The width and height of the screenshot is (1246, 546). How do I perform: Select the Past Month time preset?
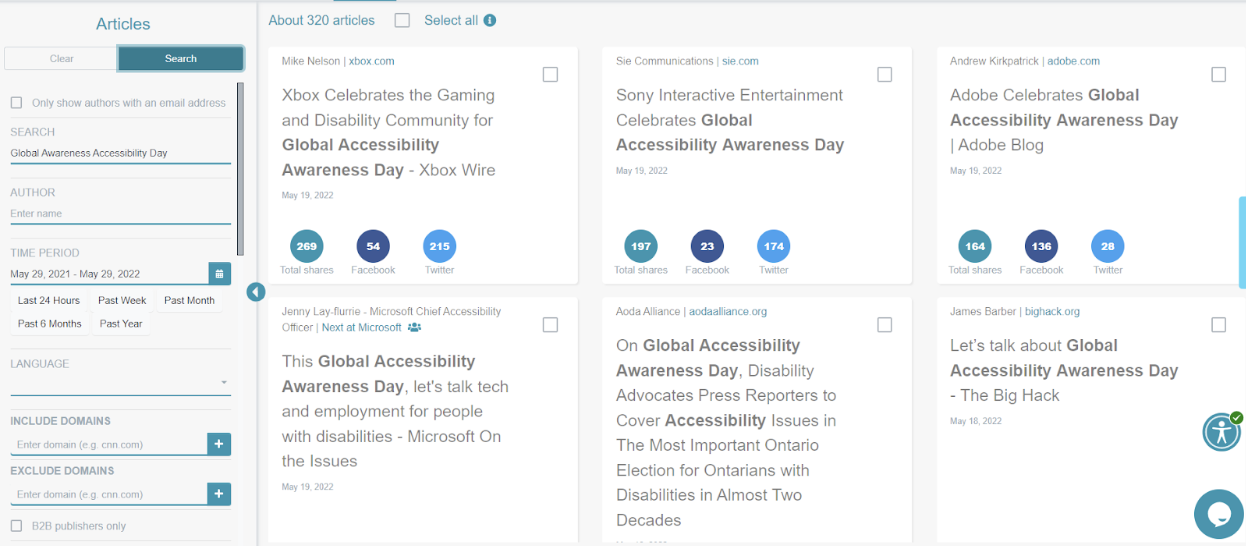(x=189, y=300)
